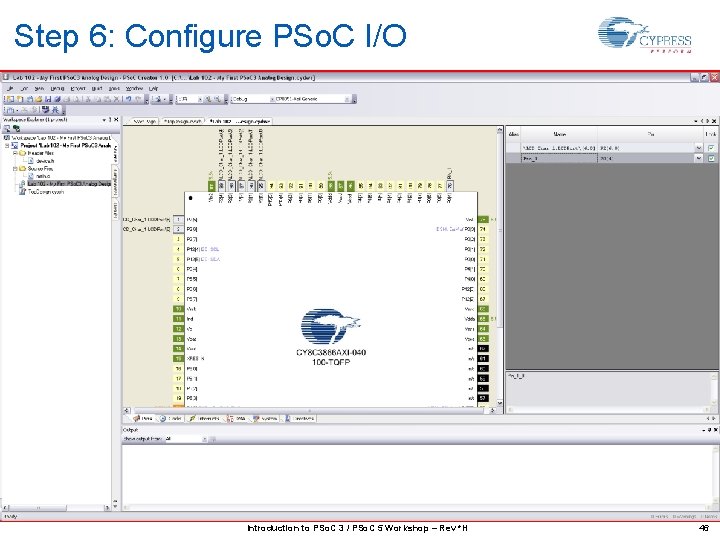
Task: Switch to the Interrupts tab
Action: (205, 419)
